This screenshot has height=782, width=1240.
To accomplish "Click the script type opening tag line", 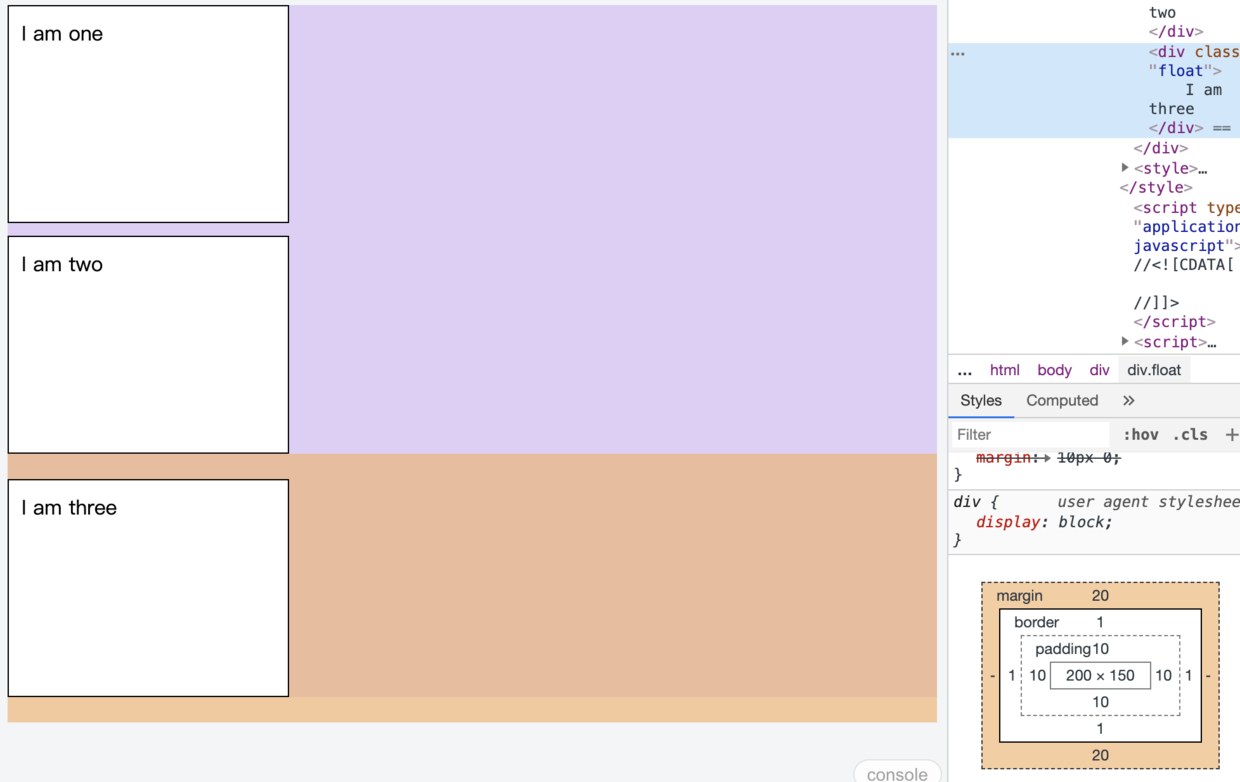I will (1187, 208).
